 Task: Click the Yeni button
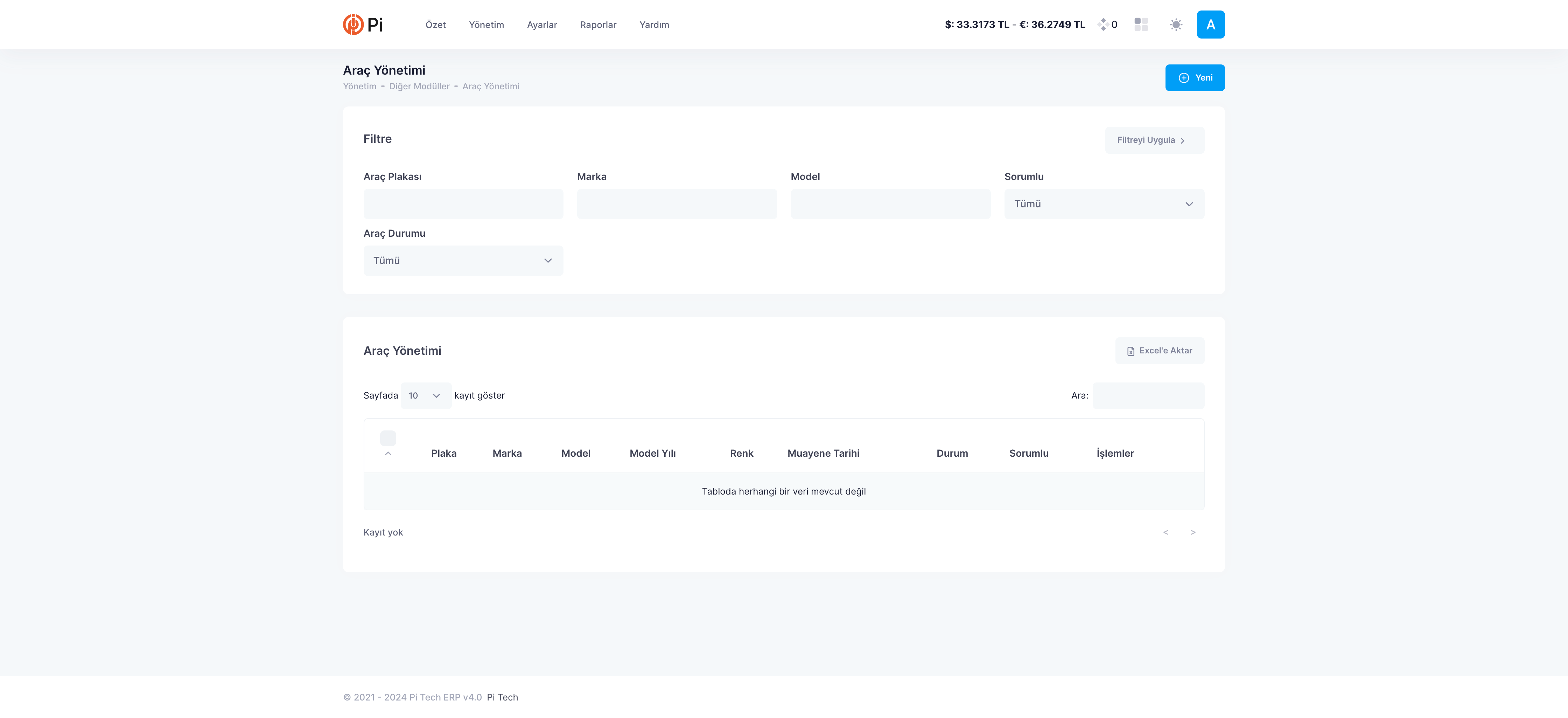click(x=1194, y=78)
